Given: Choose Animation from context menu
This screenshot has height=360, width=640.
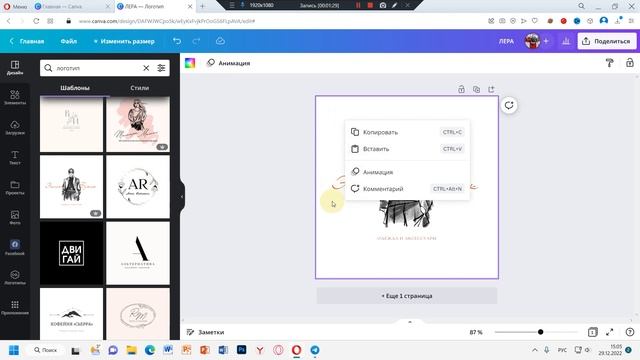Looking at the screenshot, I should click(407, 172).
